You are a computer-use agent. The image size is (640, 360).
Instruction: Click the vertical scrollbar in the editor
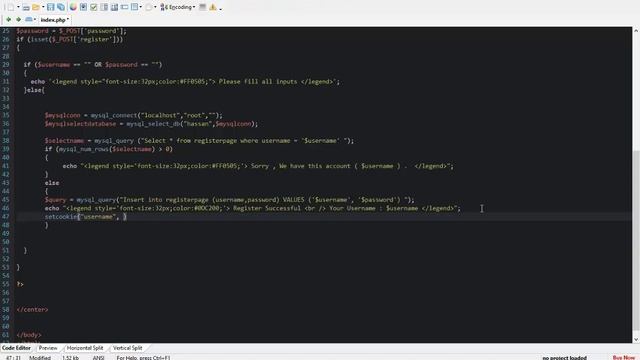click(x=636, y=241)
